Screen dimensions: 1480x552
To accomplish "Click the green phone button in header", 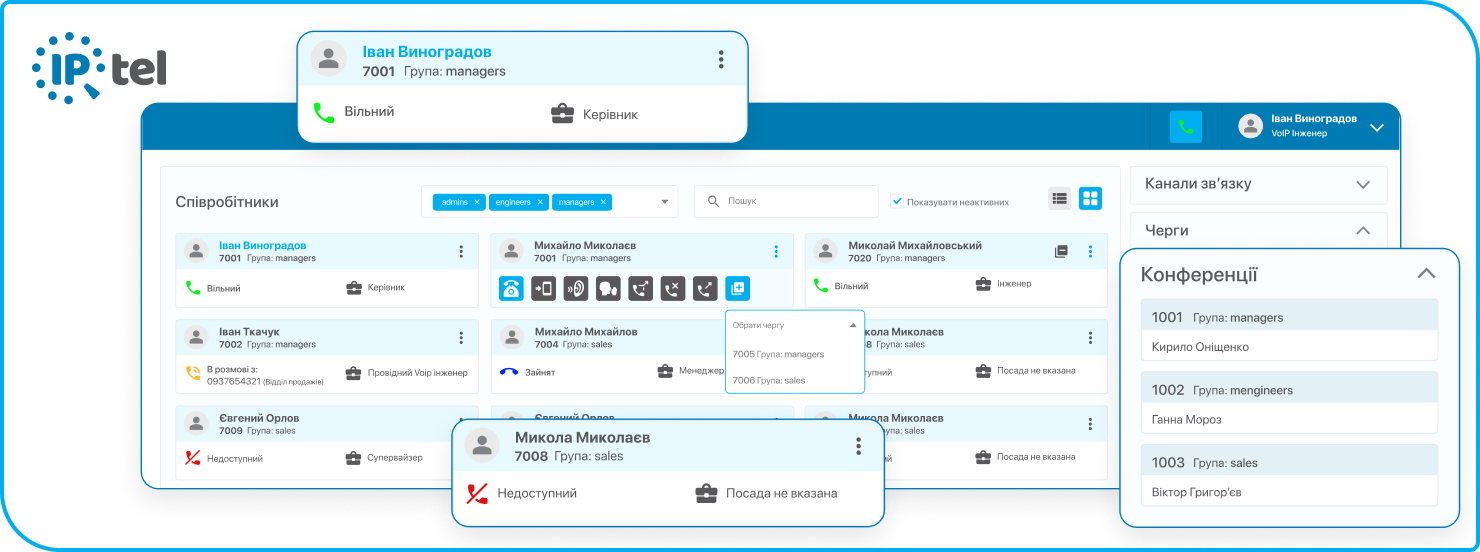I will (x=1186, y=126).
